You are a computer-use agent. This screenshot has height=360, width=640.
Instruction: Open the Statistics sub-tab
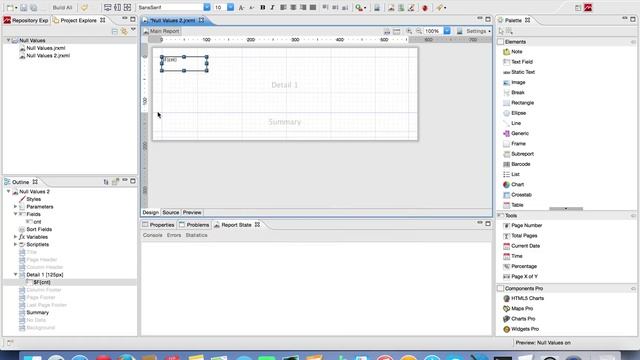(196, 236)
